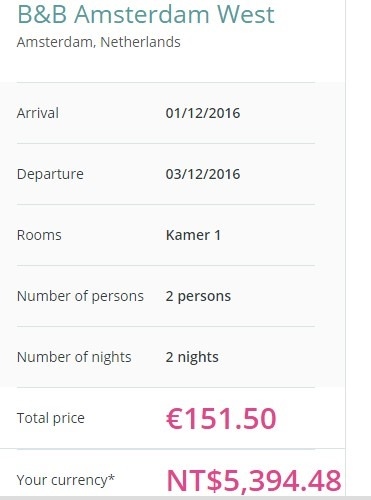This screenshot has width=371, height=500.
Task: Click the Arrival label
Action: [38, 113]
